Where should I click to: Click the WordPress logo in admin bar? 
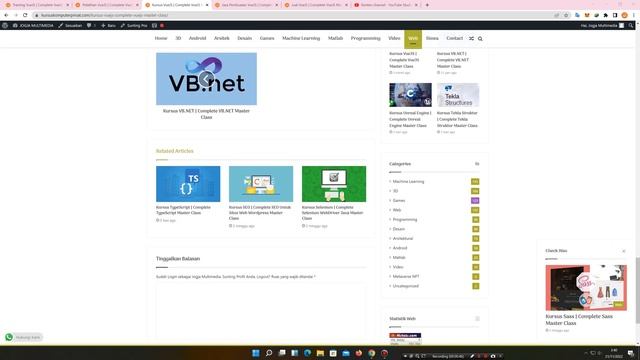[5, 25]
